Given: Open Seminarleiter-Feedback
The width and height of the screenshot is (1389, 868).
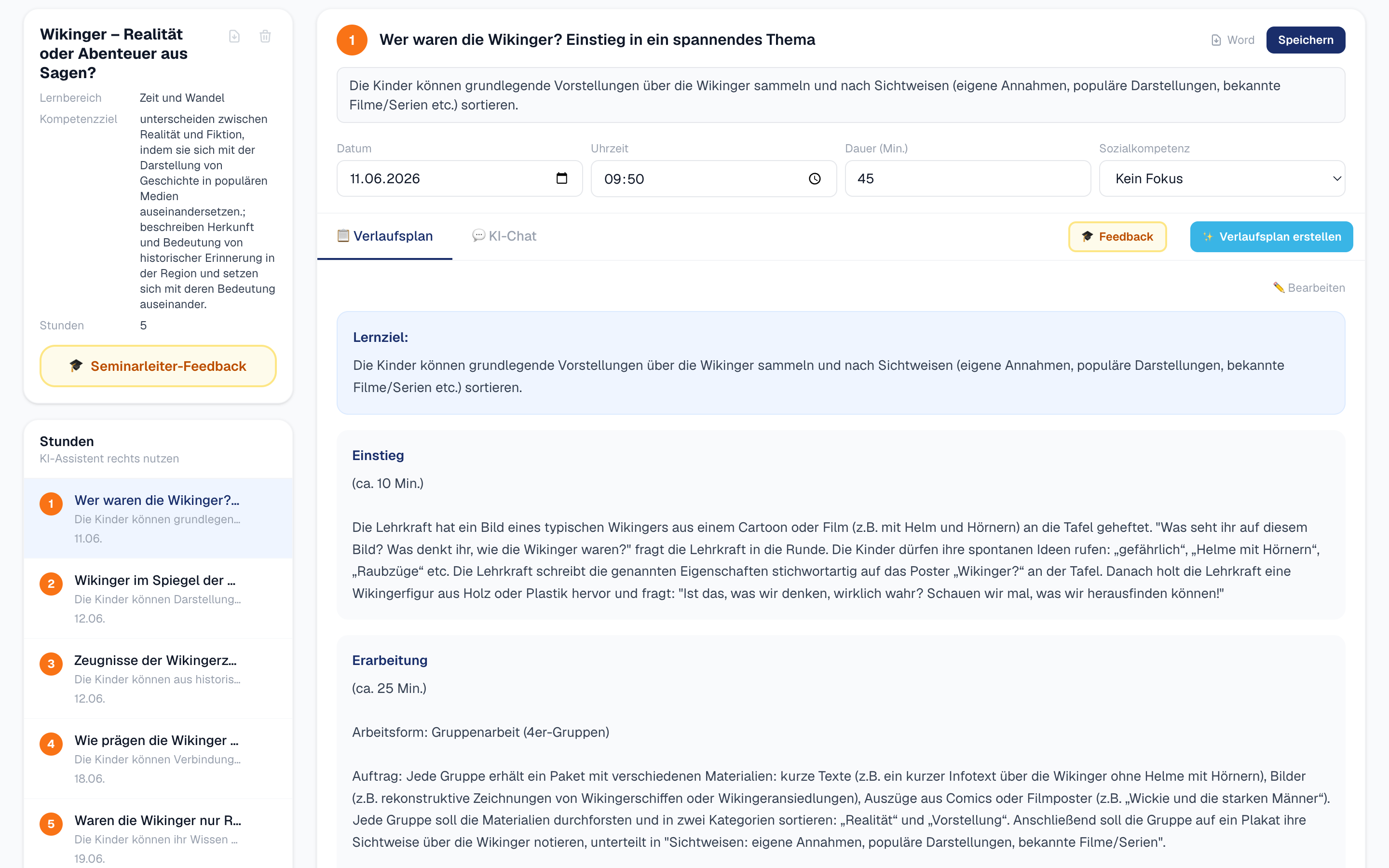Looking at the screenshot, I should [158, 366].
